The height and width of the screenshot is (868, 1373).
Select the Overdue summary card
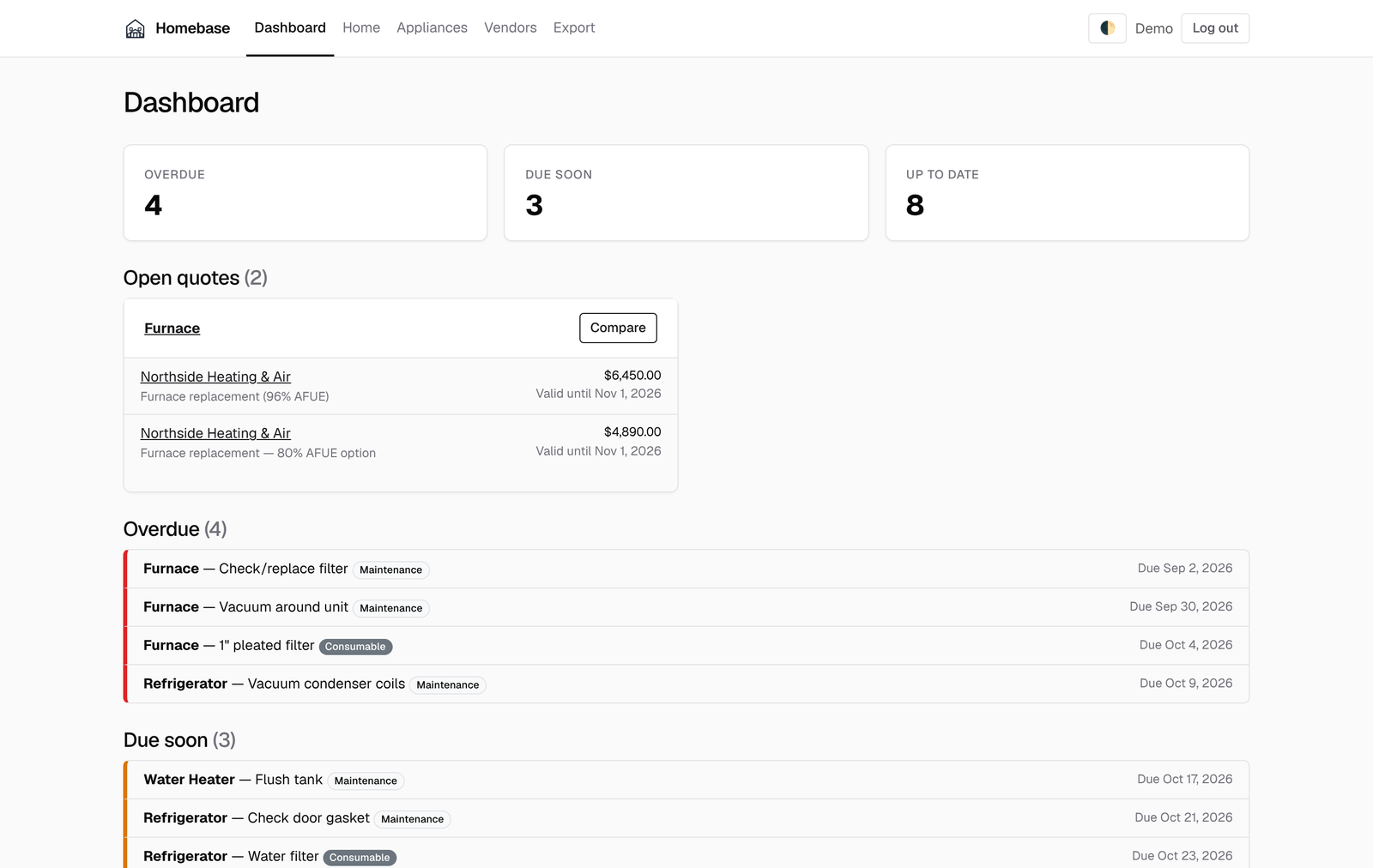coord(305,193)
